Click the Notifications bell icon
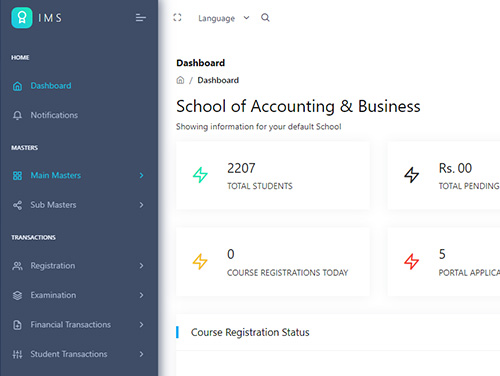The image size is (500, 376). pos(17,115)
